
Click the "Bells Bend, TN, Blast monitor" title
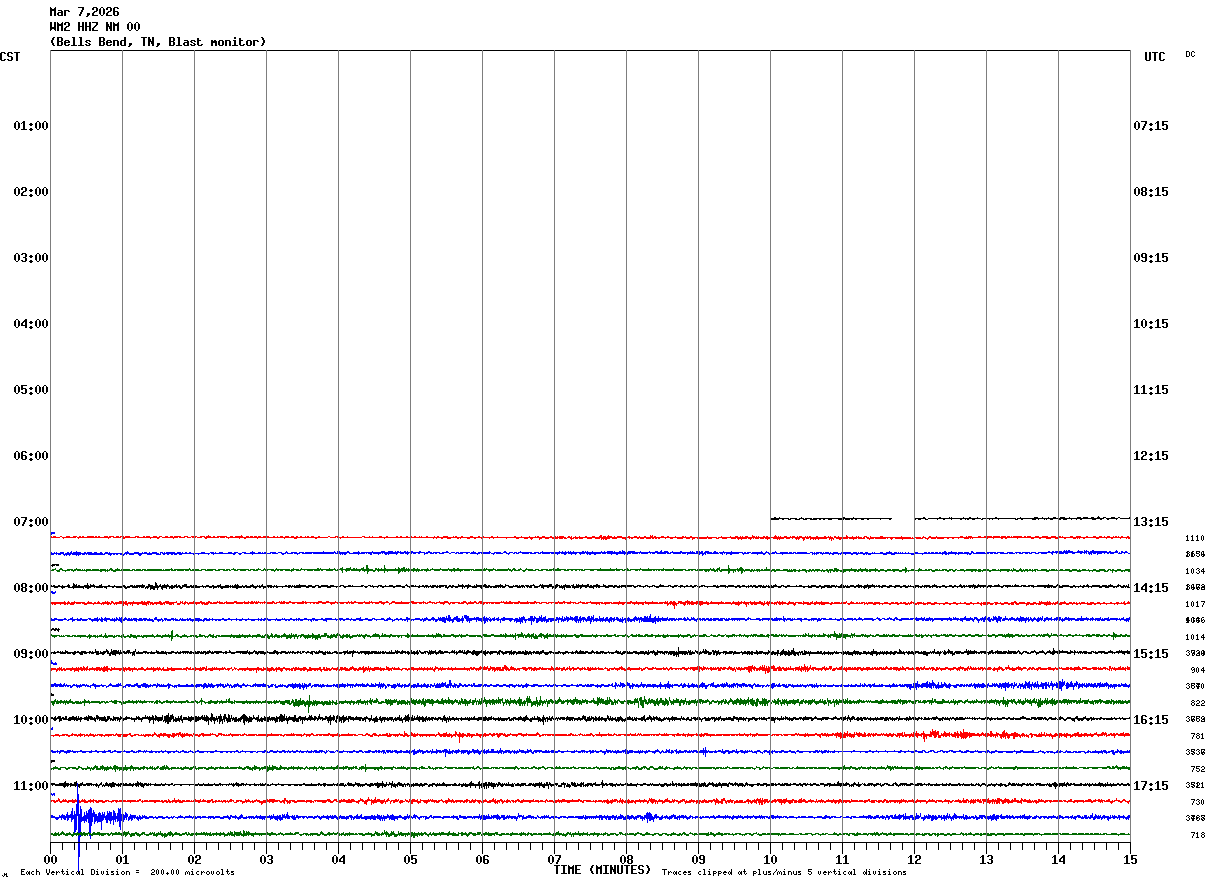[158, 42]
